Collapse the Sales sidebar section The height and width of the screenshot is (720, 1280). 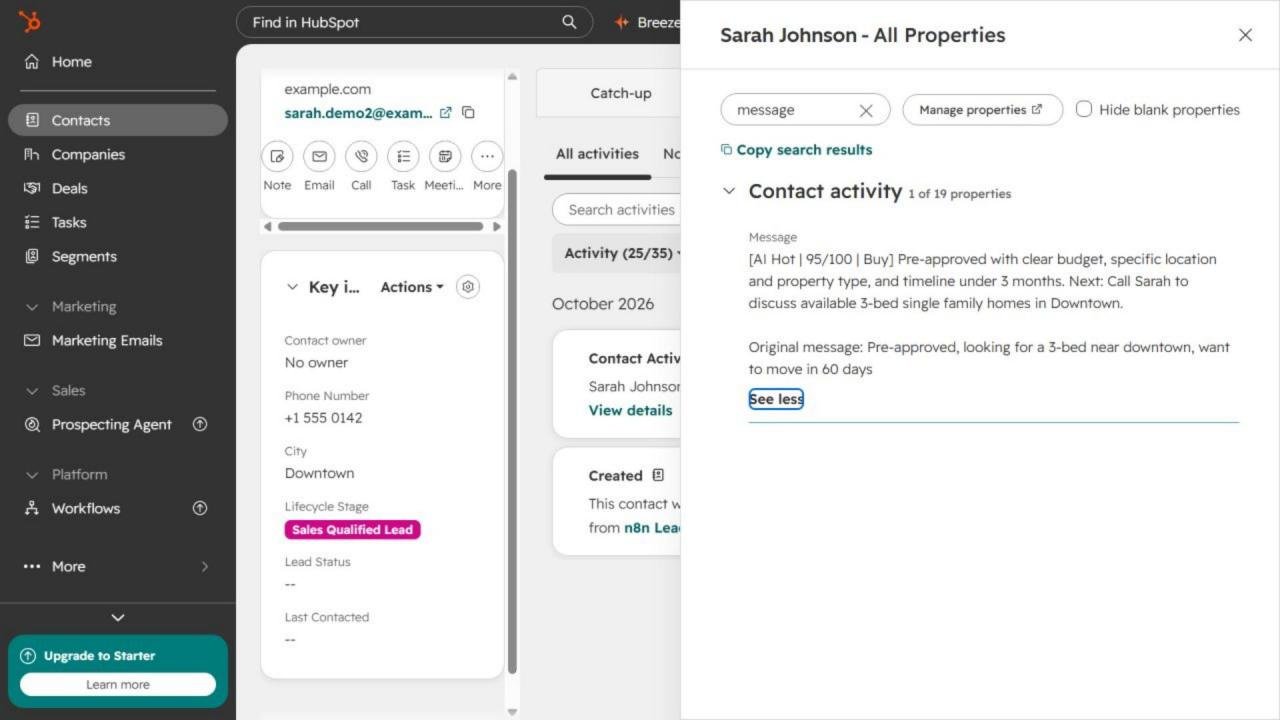point(32,391)
